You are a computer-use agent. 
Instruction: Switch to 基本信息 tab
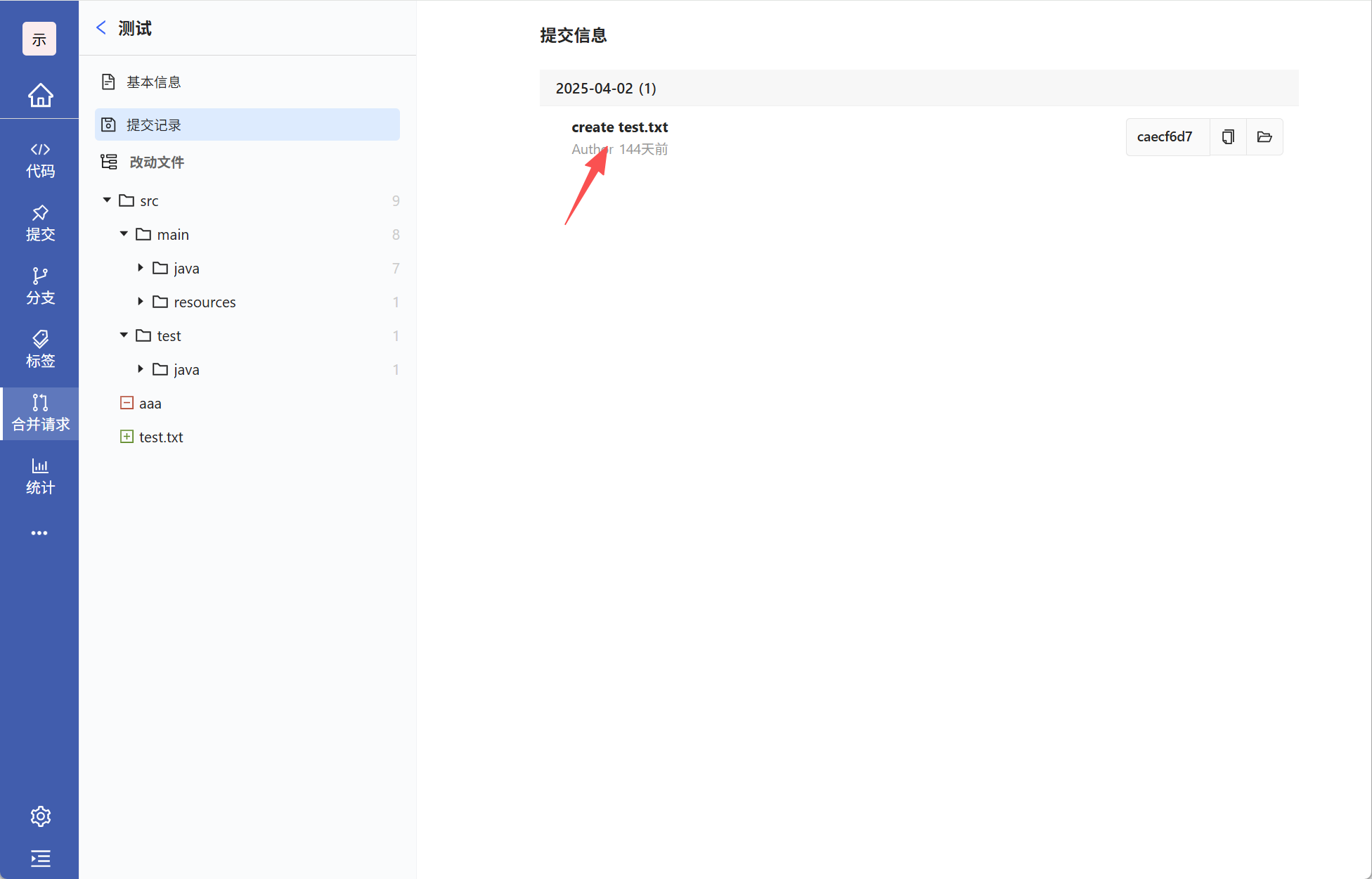pos(153,82)
